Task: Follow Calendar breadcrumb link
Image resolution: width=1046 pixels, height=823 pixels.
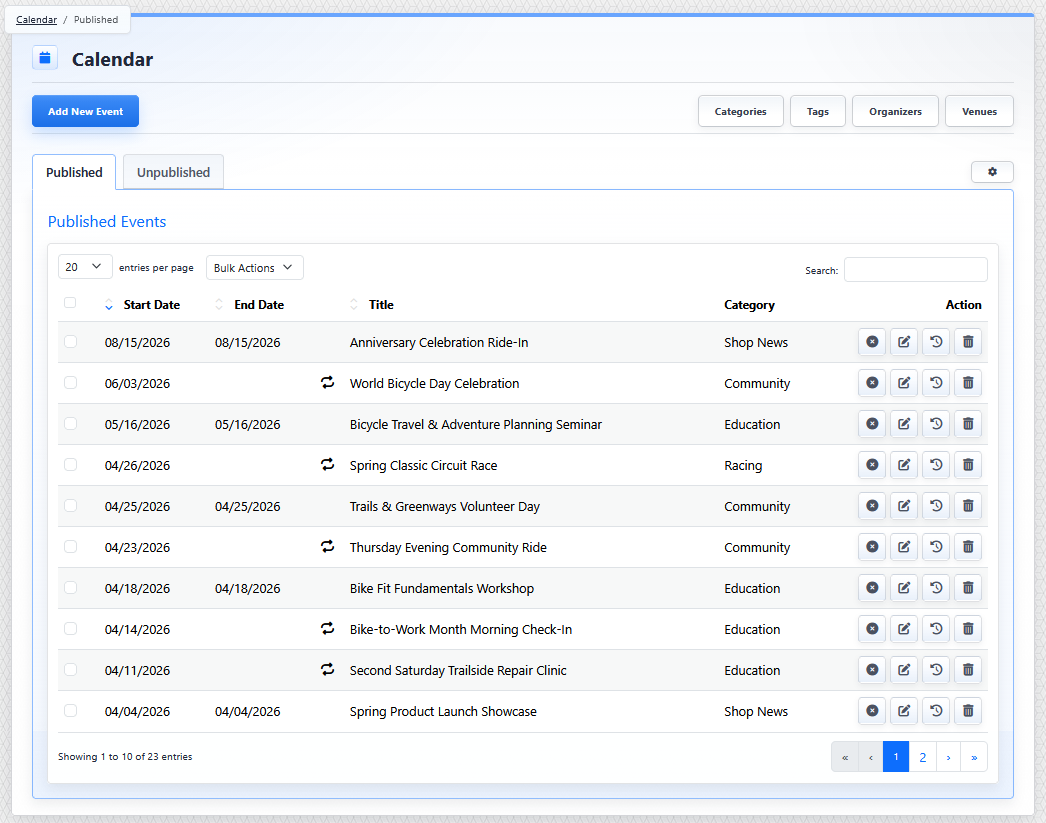Action: (x=37, y=19)
